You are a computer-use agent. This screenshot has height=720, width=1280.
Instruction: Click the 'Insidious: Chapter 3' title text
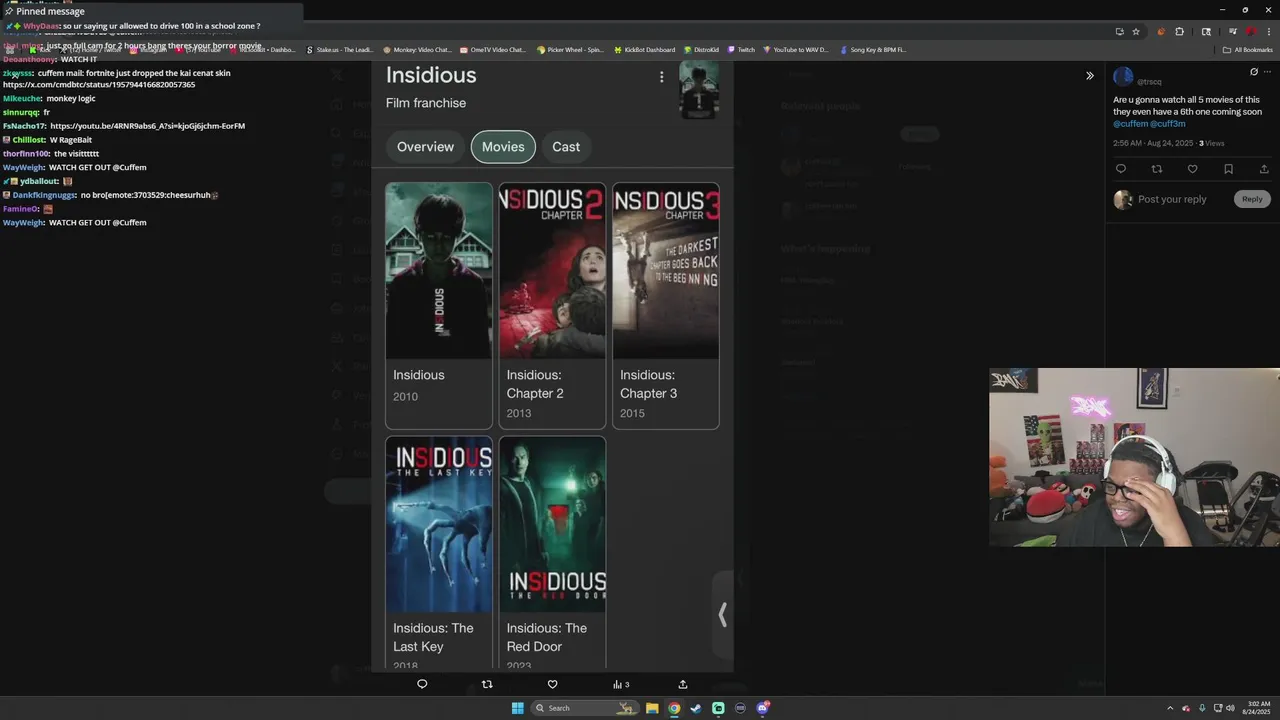pyautogui.click(x=648, y=384)
